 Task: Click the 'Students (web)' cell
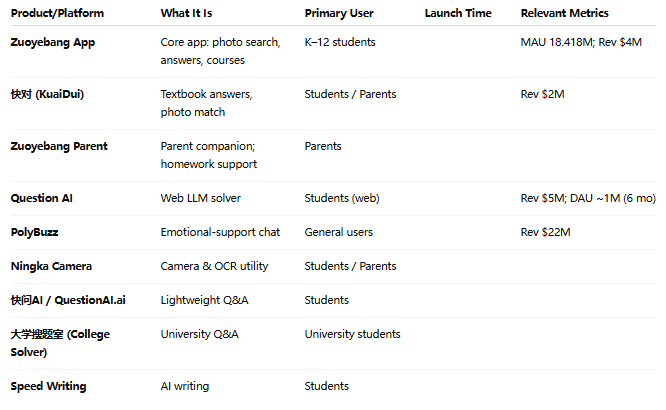click(342, 198)
